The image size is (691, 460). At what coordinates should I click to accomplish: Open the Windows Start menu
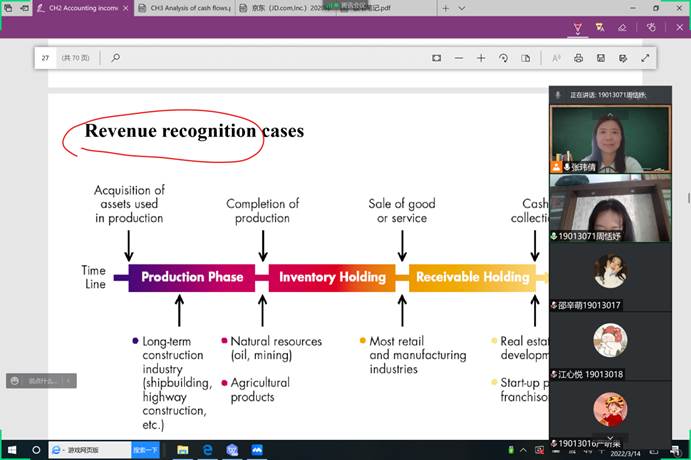tap(11, 451)
